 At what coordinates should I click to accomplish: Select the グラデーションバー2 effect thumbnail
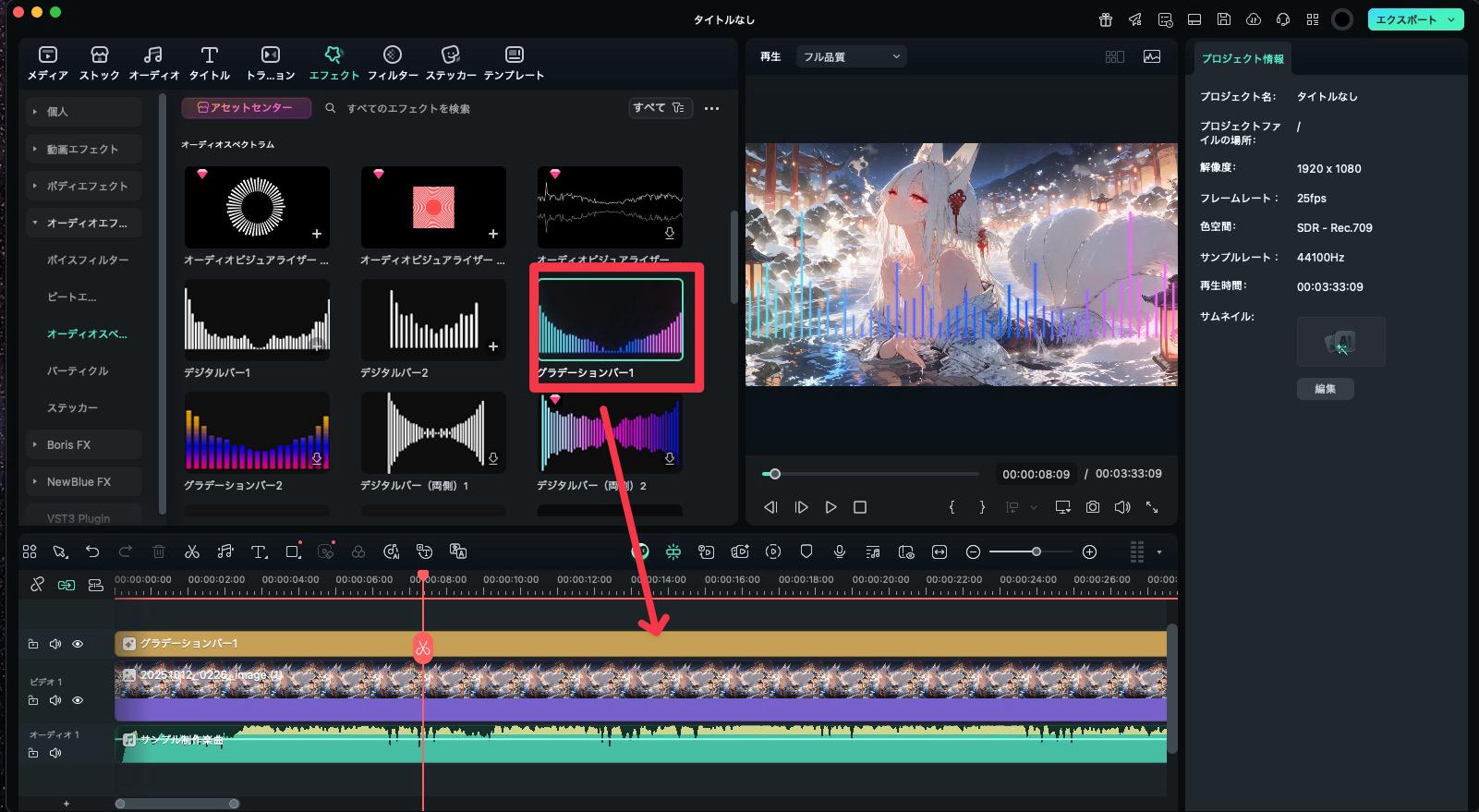pos(257,431)
